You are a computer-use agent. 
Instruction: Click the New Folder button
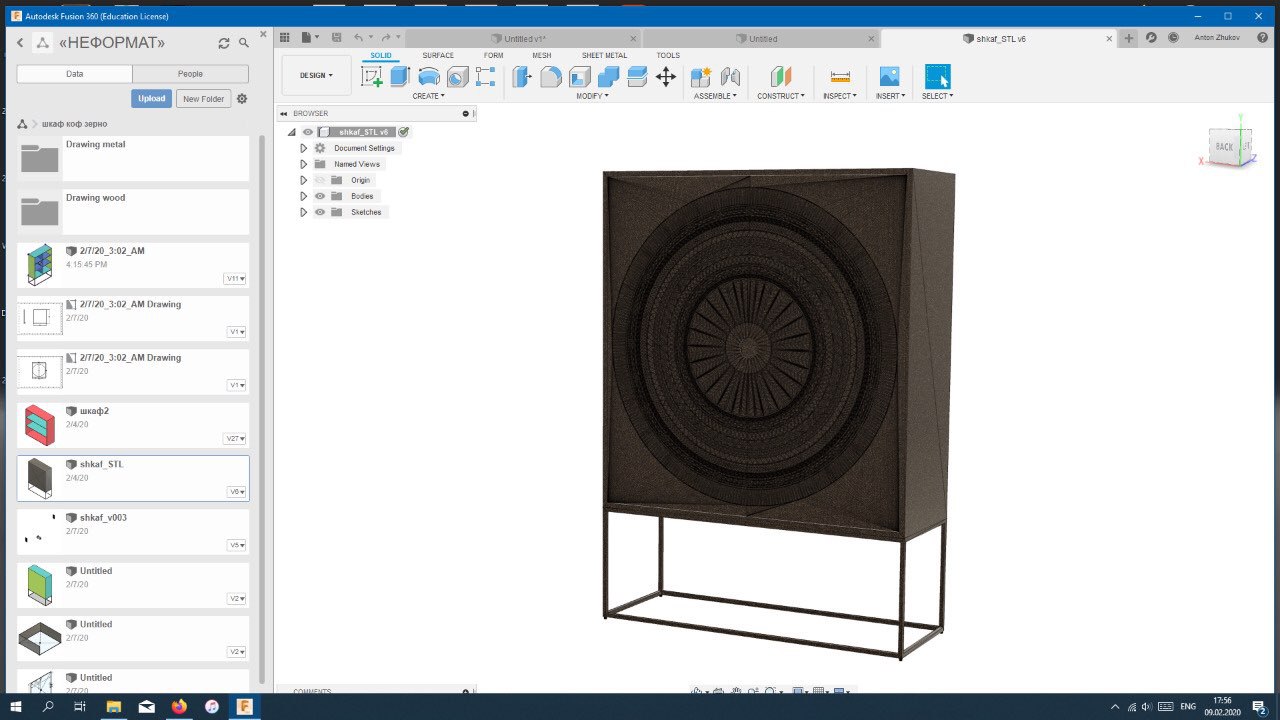[x=204, y=99]
